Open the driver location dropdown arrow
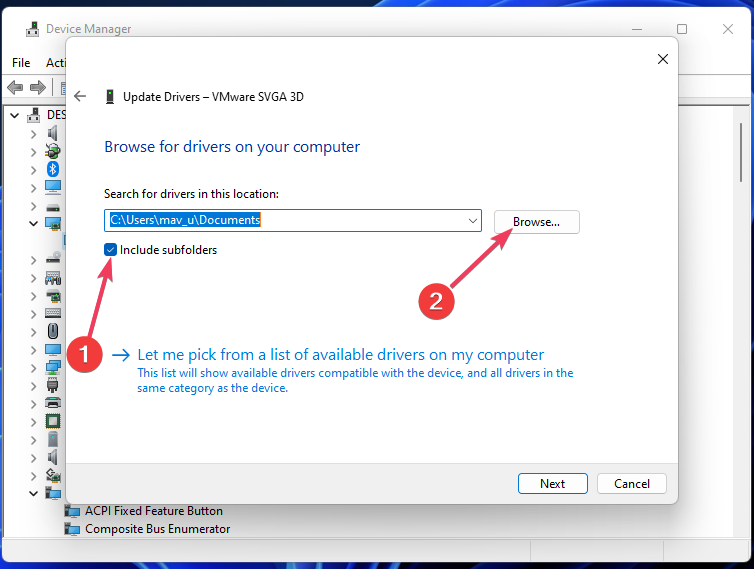 click(x=473, y=220)
